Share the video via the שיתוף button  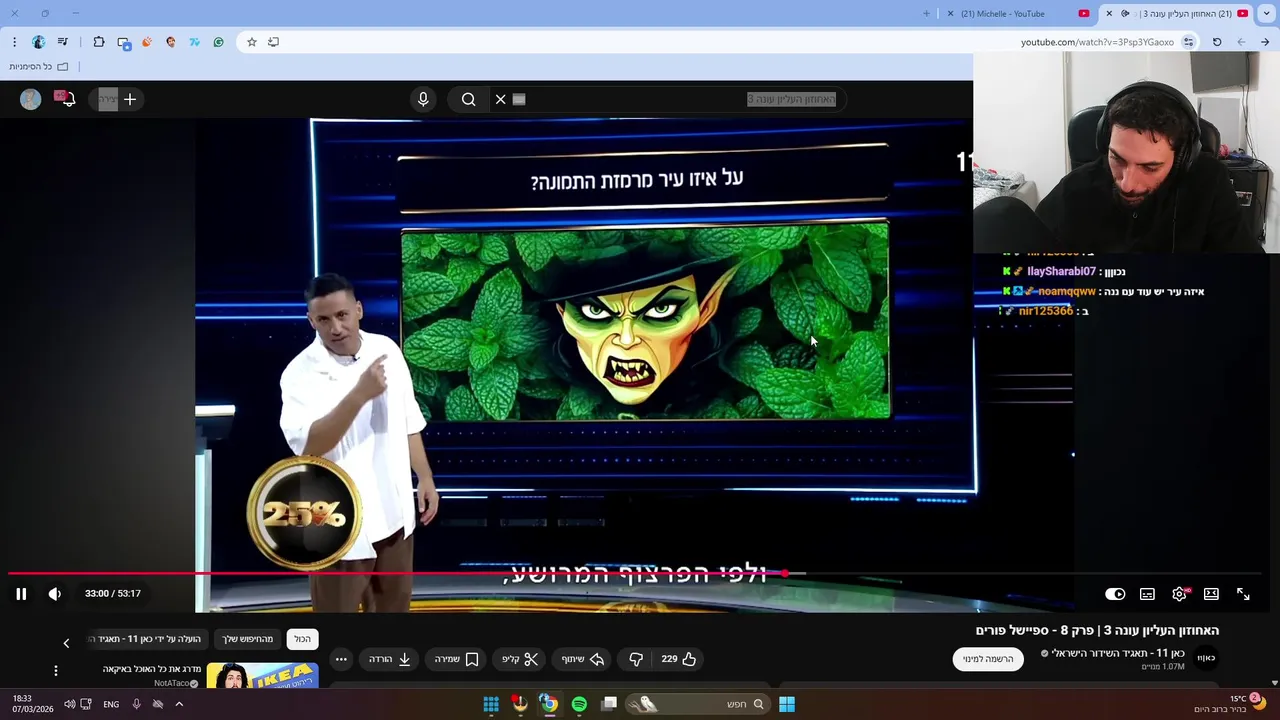(583, 659)
